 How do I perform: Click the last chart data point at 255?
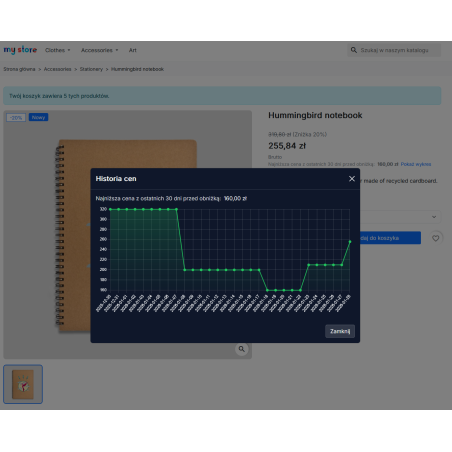[350, 242]
